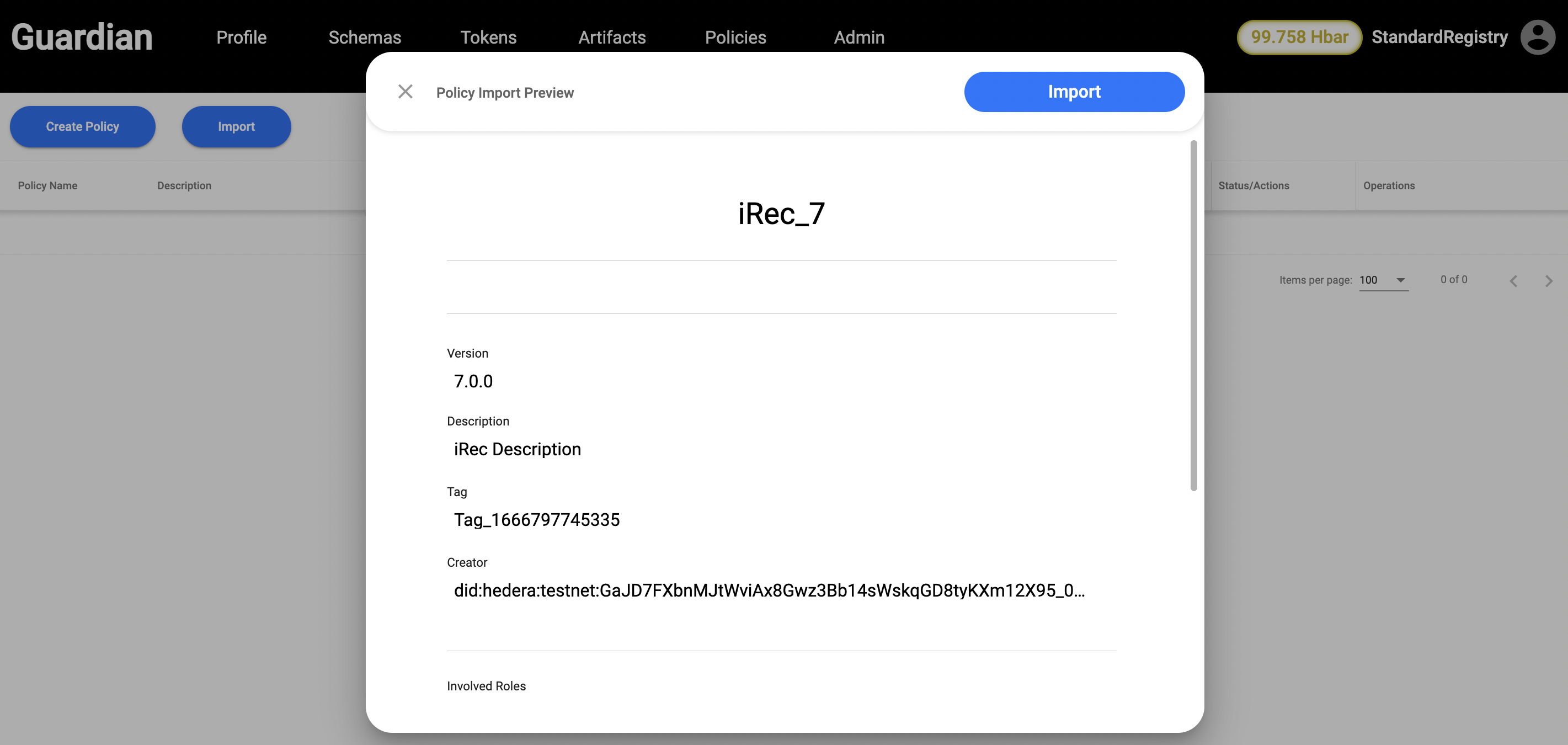This screenshot has width=1568, height=745.
Task: Click the dropdown arrow next to 100
Action: coord(1401,280)
